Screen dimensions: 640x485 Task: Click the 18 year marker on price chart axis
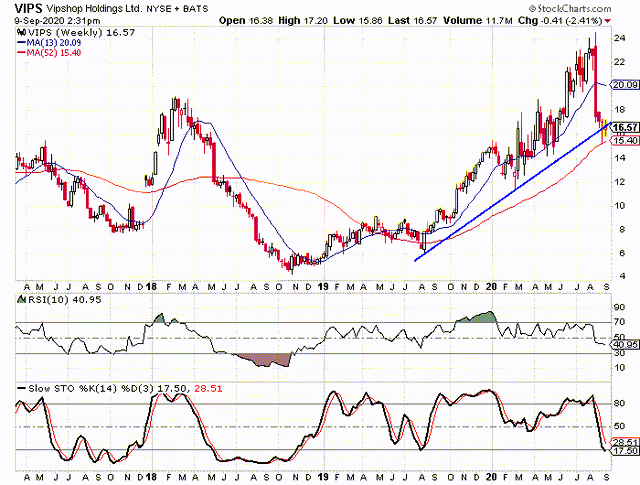pyautogui.click(x=151, y=287)
